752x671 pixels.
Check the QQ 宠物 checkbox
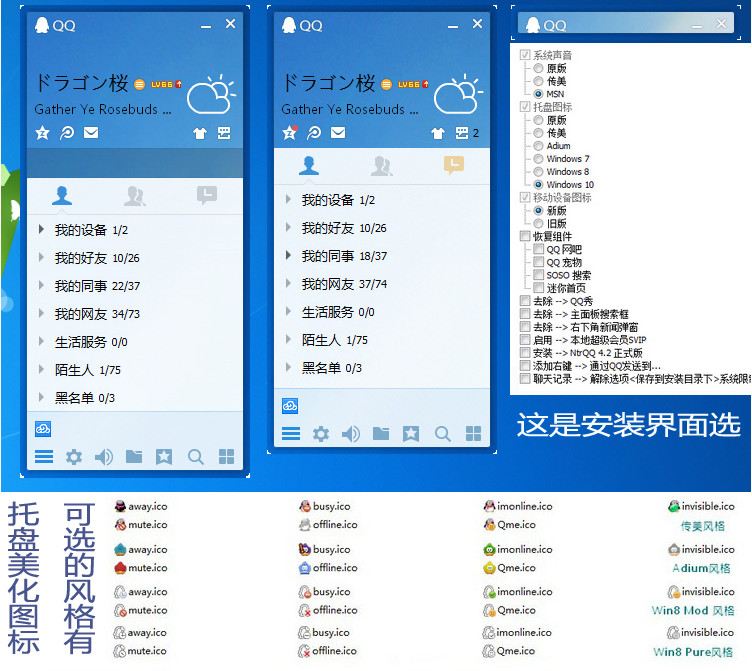539,262
